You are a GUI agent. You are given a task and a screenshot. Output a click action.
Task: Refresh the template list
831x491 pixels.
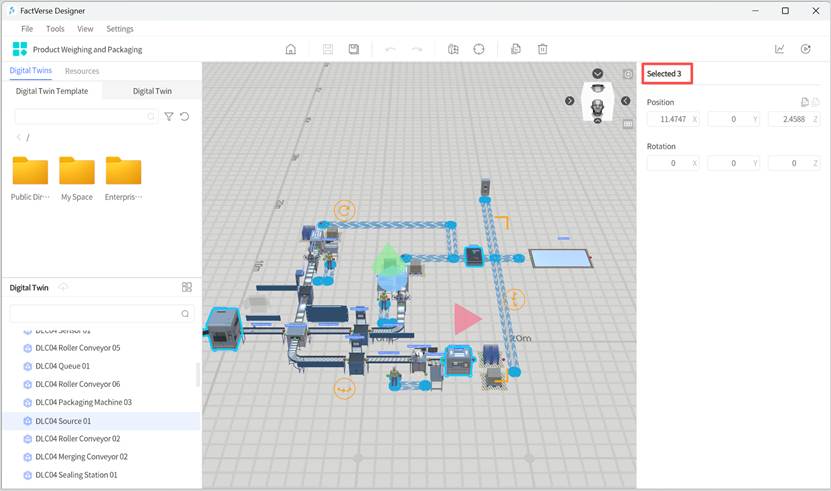click(x=184, y=117)
